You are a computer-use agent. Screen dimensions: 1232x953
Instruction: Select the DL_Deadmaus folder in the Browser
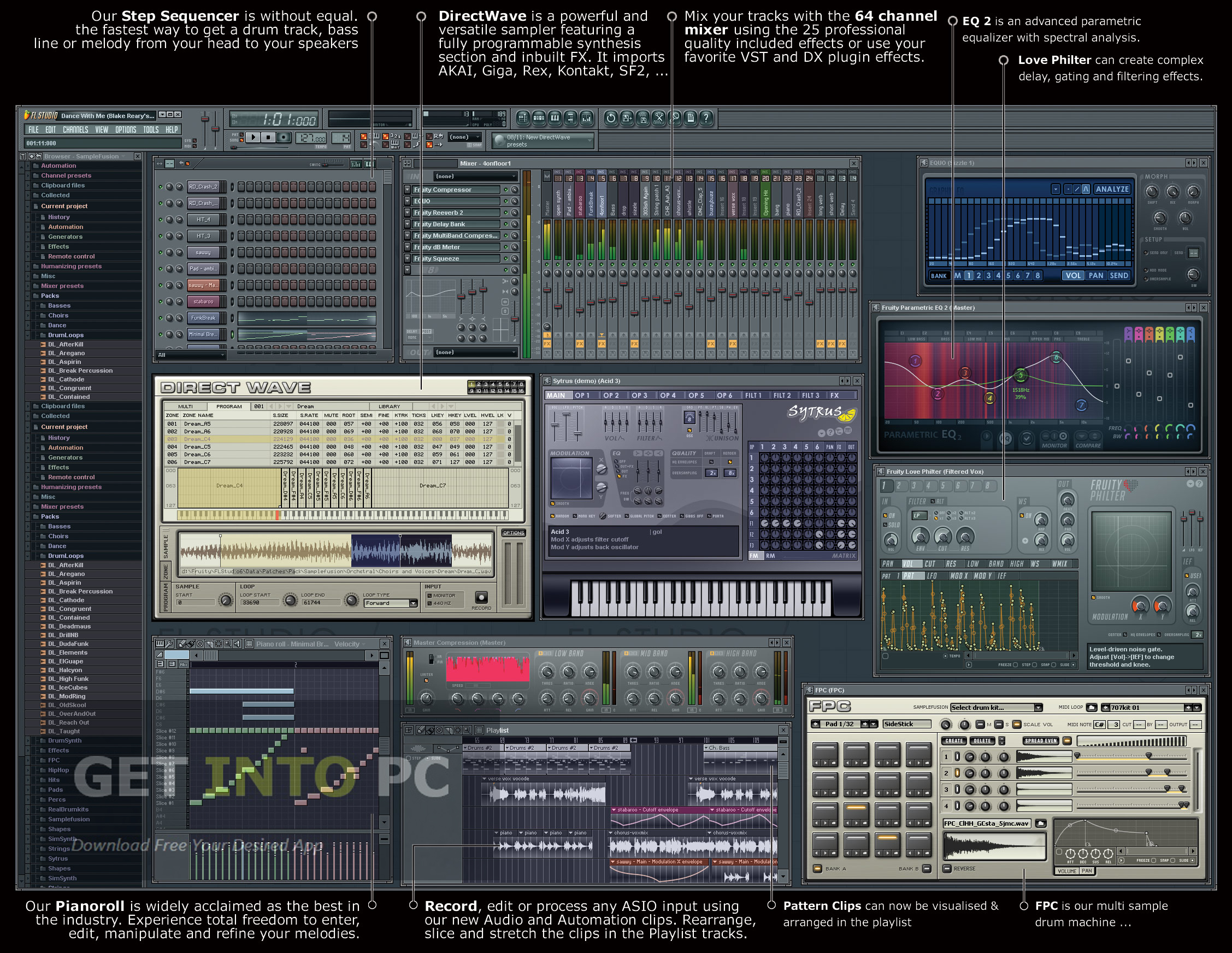(x=69, y=626)
